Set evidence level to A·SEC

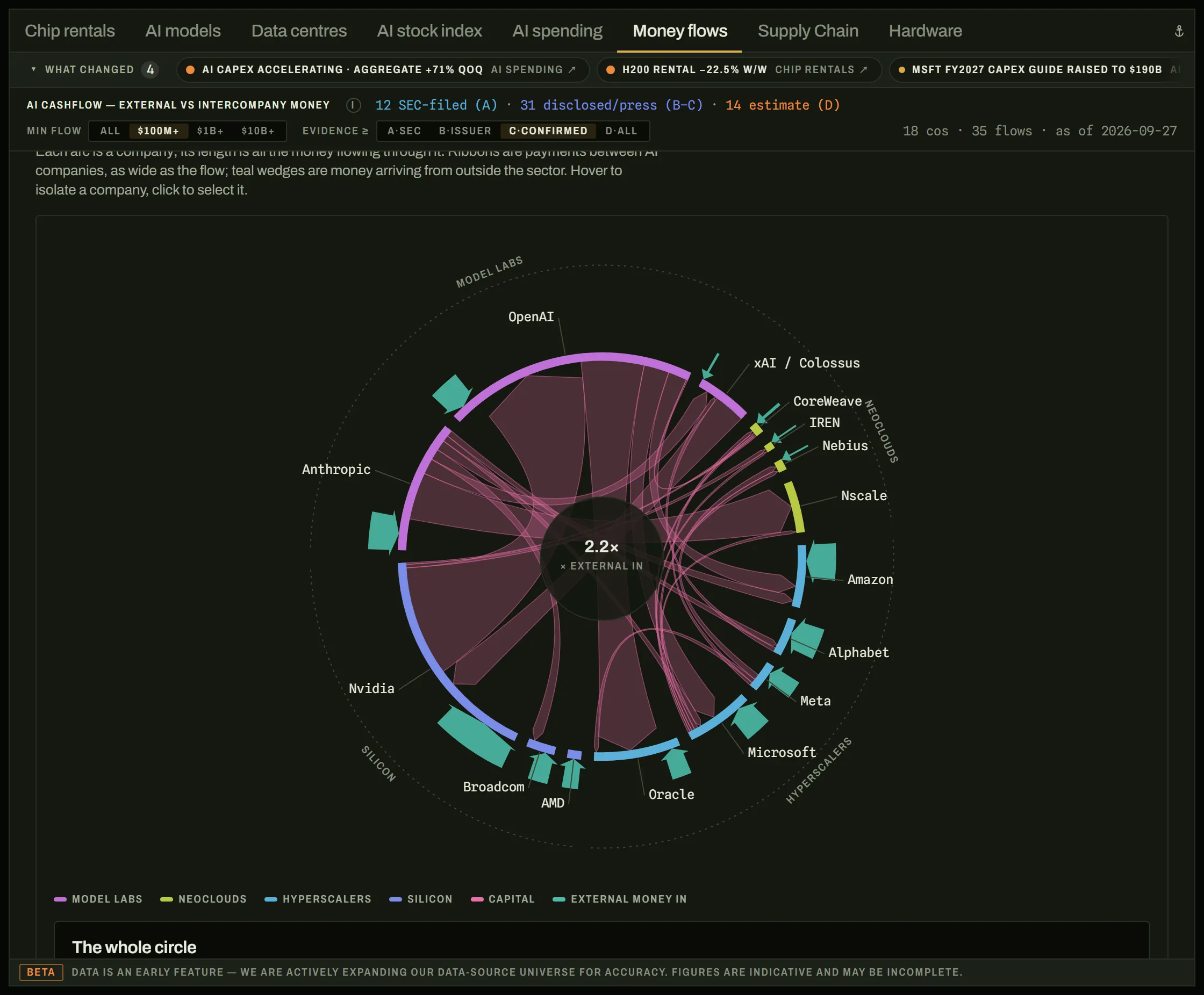[404, 131]
